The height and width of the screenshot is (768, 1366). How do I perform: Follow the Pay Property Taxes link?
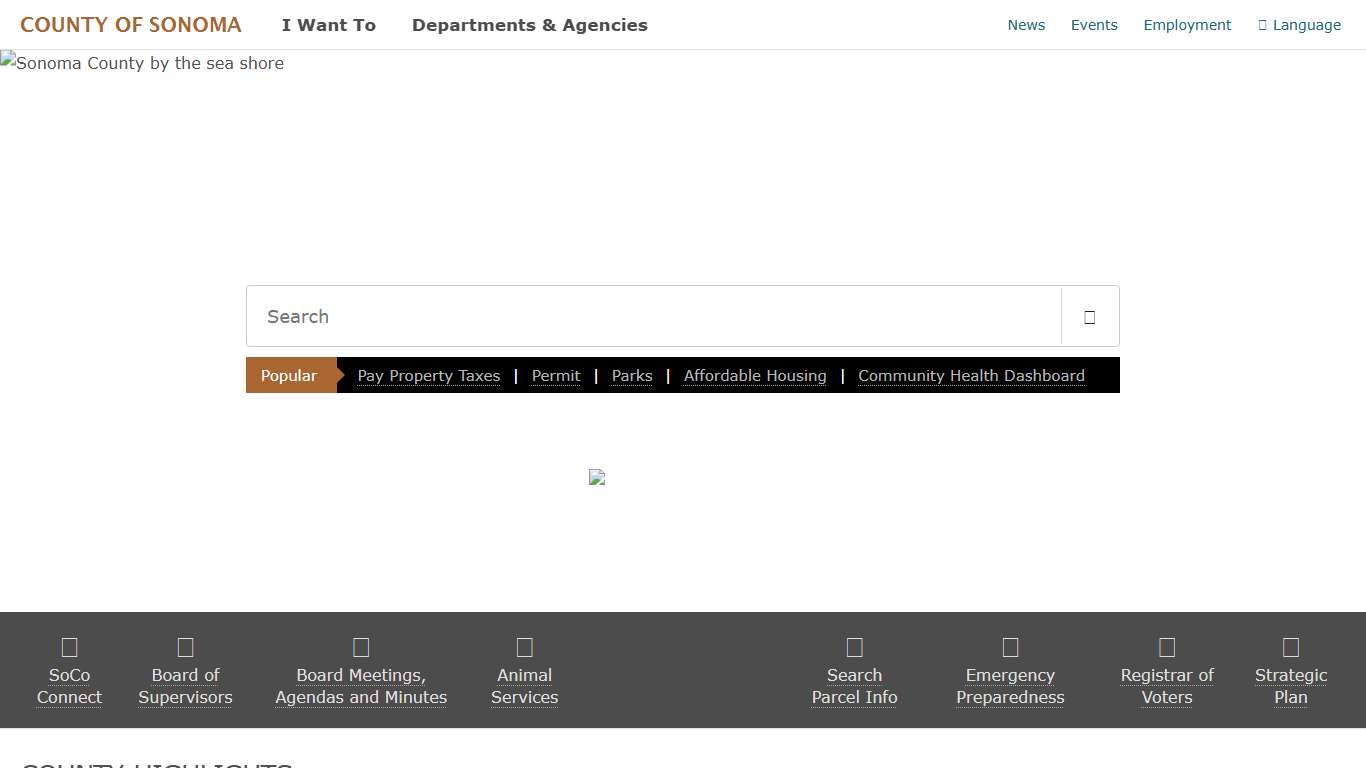pos(428,376)
